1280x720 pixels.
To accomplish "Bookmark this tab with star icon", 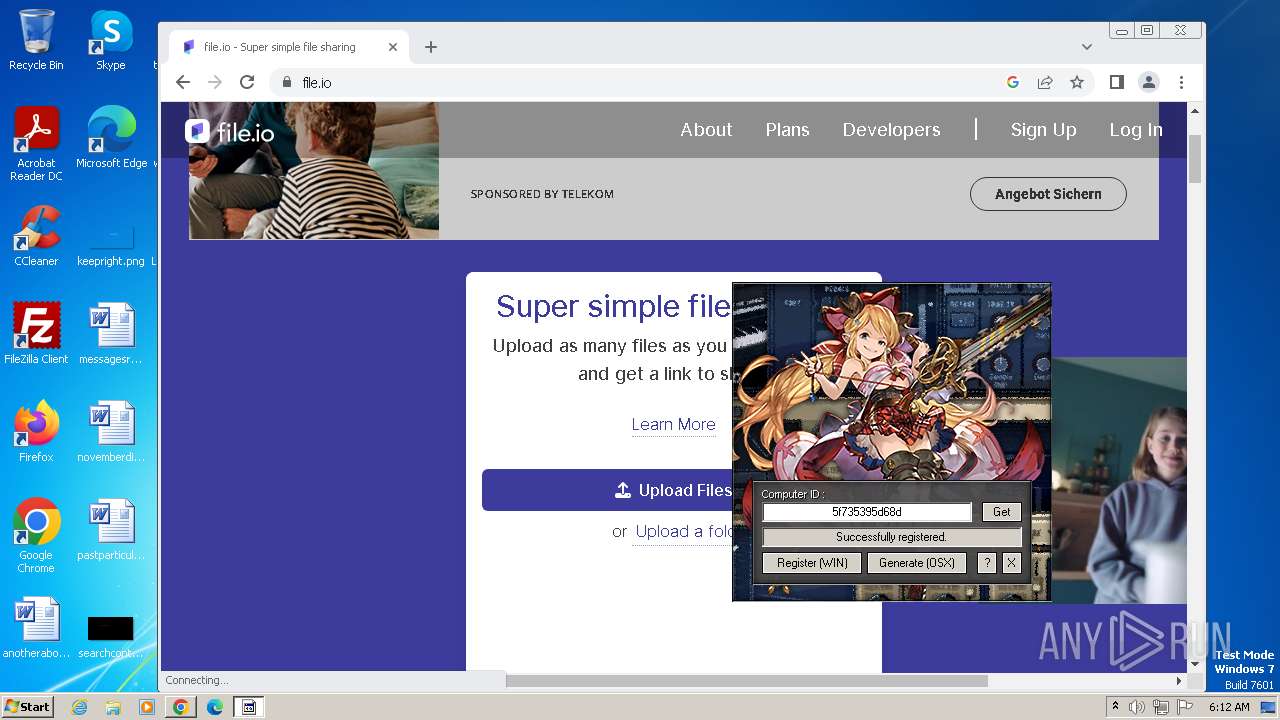I will tap(1077, 82).
